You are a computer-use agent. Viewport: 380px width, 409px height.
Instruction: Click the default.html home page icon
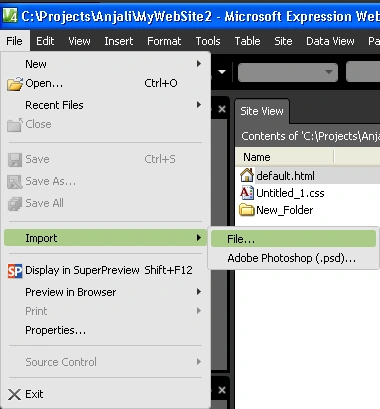(247, 175)
